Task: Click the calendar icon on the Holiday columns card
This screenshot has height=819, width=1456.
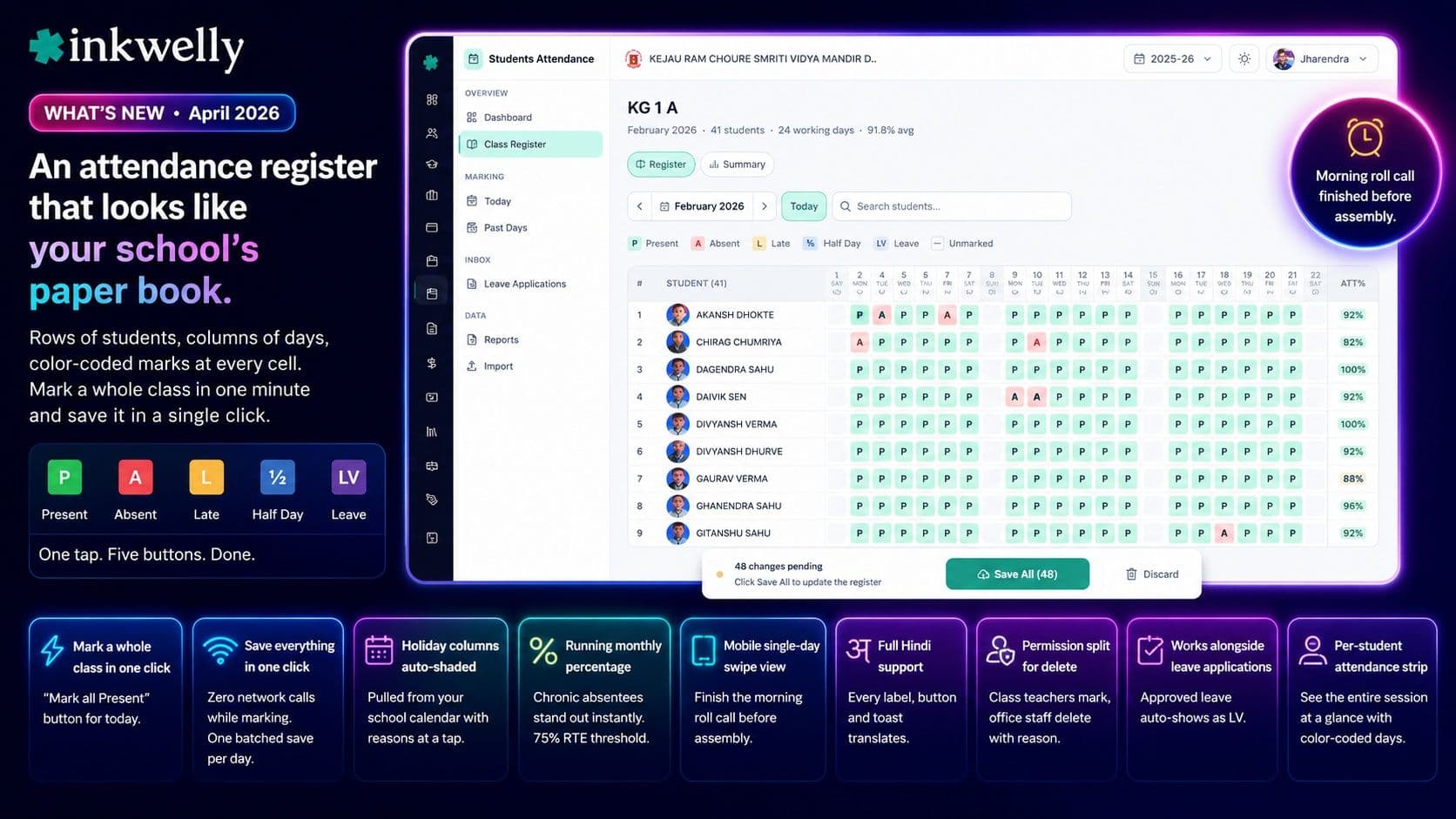Action: coord(379,650)
